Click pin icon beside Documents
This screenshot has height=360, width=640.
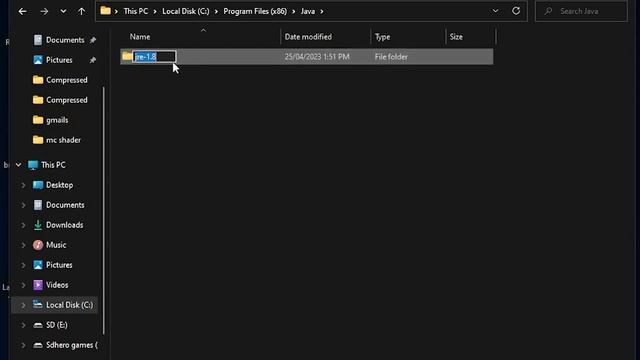pos(93,40)
